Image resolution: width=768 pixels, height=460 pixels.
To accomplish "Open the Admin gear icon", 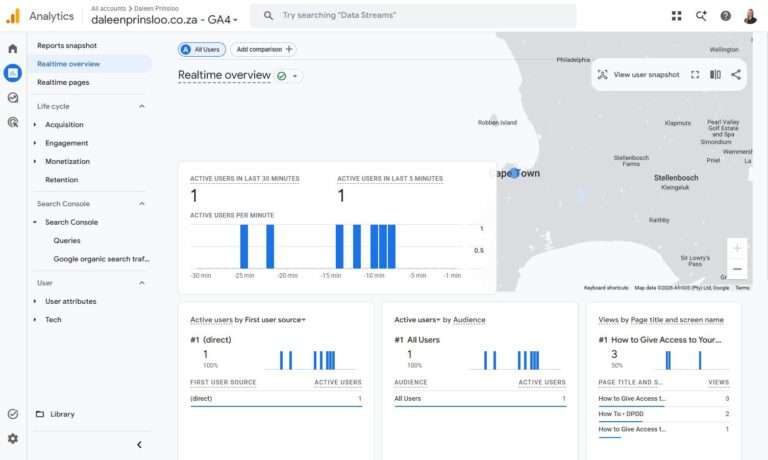I will (13, 438).
